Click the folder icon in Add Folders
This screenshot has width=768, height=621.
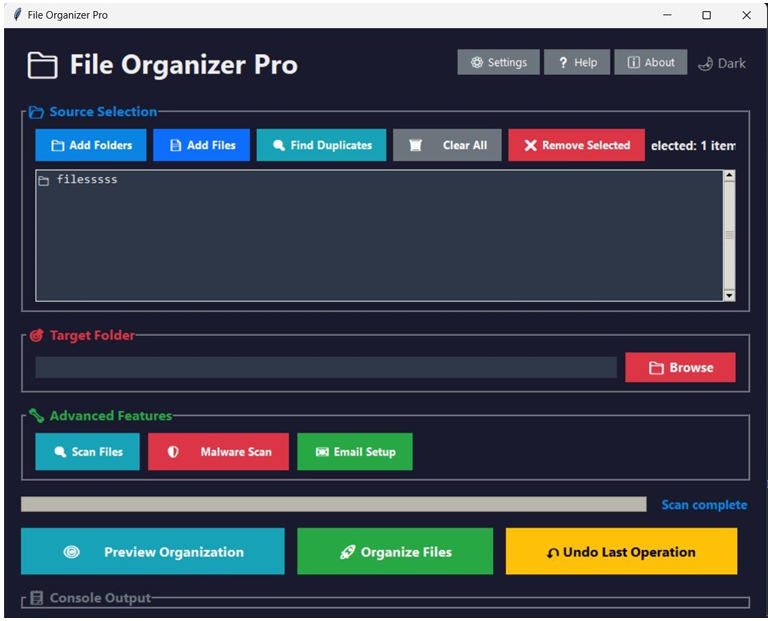[58, 145]
